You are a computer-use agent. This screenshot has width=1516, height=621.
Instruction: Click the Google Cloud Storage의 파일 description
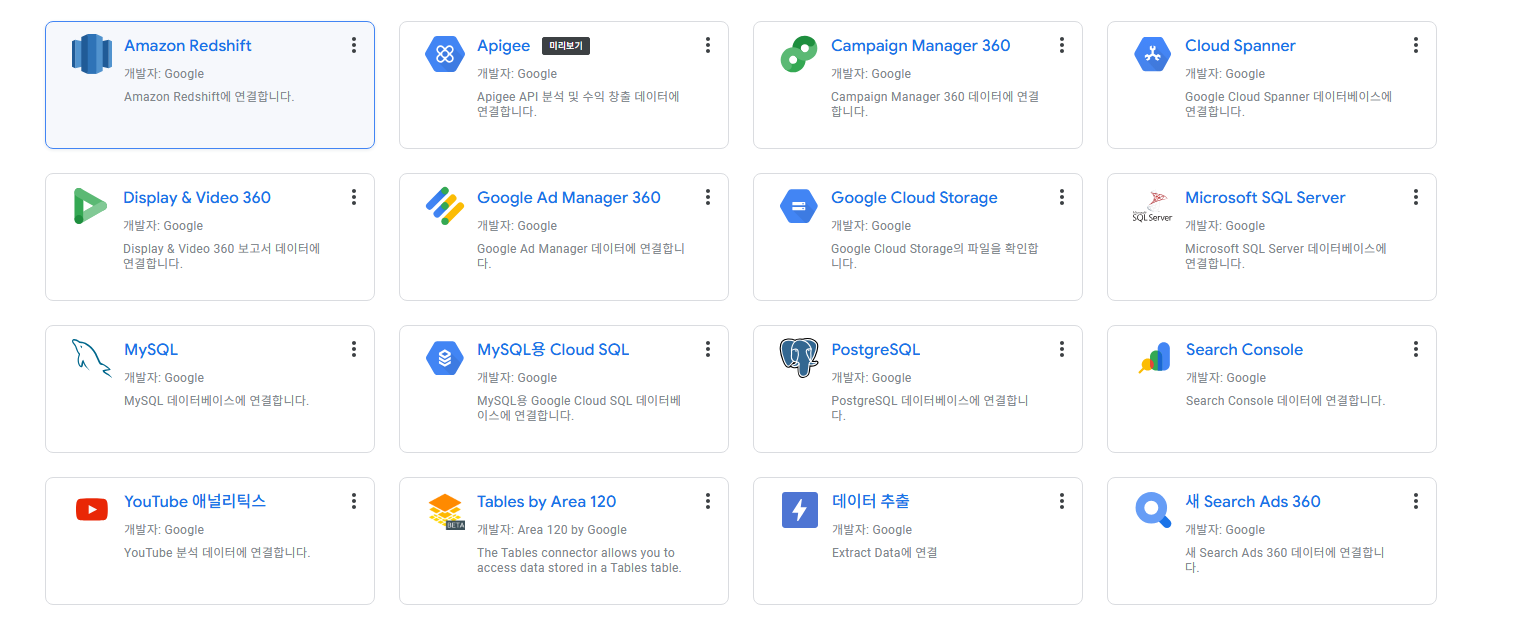point(934,256)
